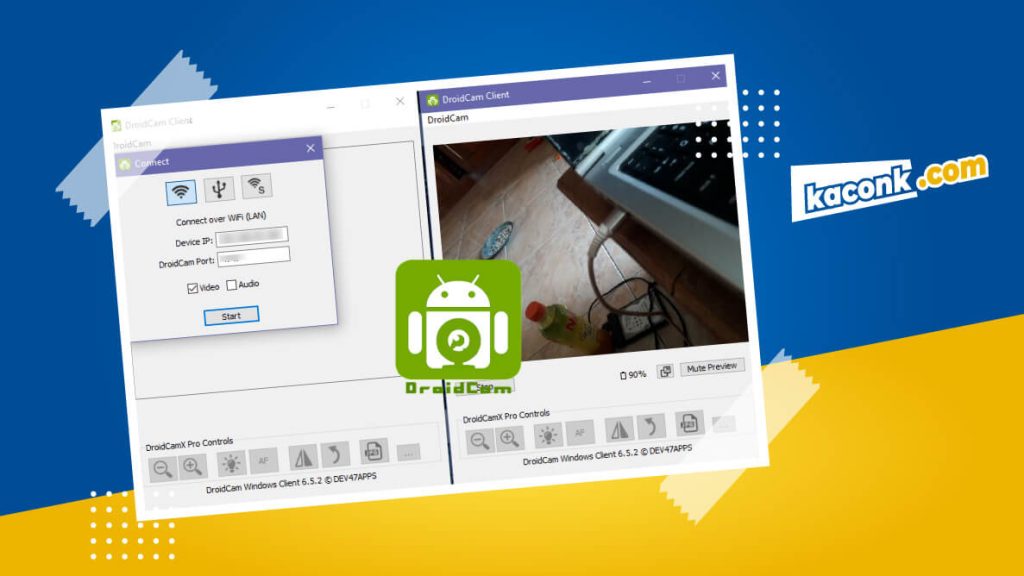Viewport: 1024px width, 576px height.
Task: Click AF autofocus button in Connect window
Action: [x=264, y=460]
